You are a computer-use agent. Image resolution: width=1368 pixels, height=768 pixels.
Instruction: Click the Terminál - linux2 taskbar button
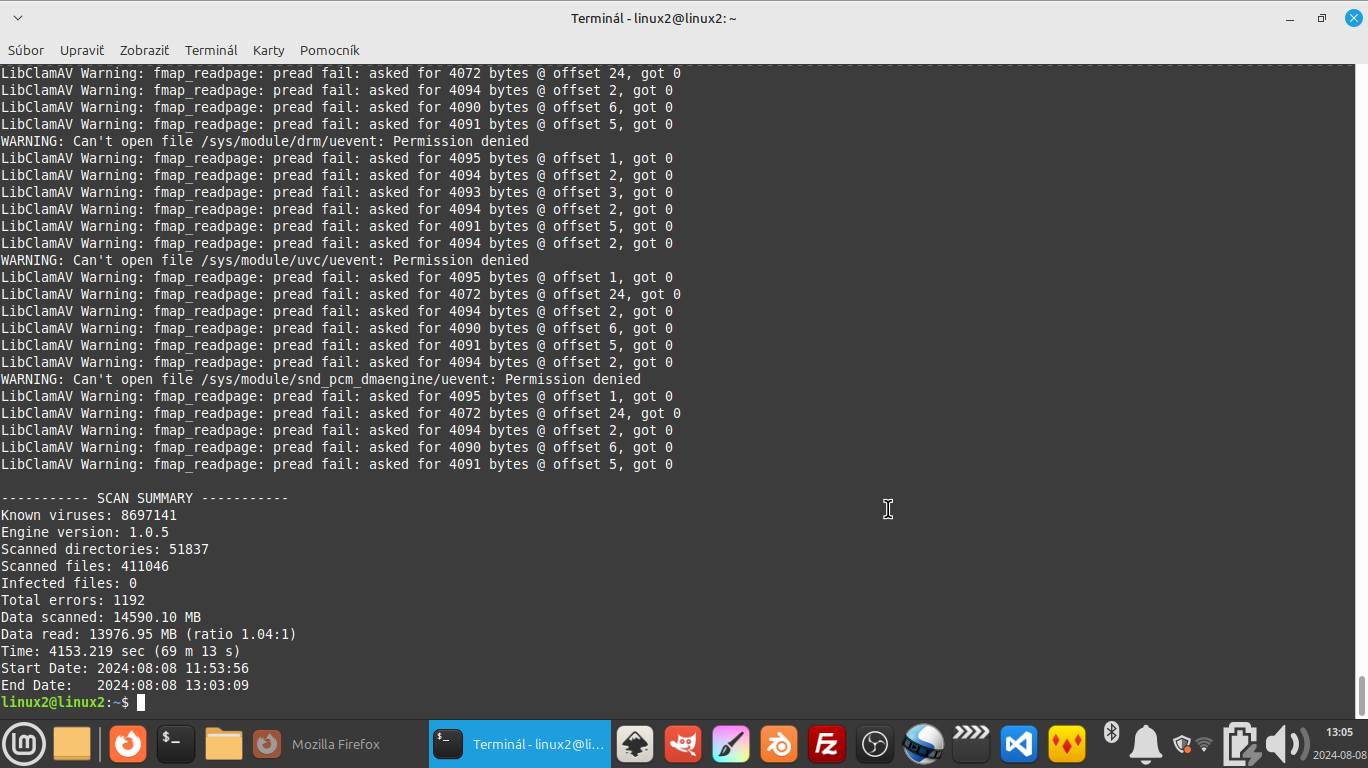[x=518, y=744]
